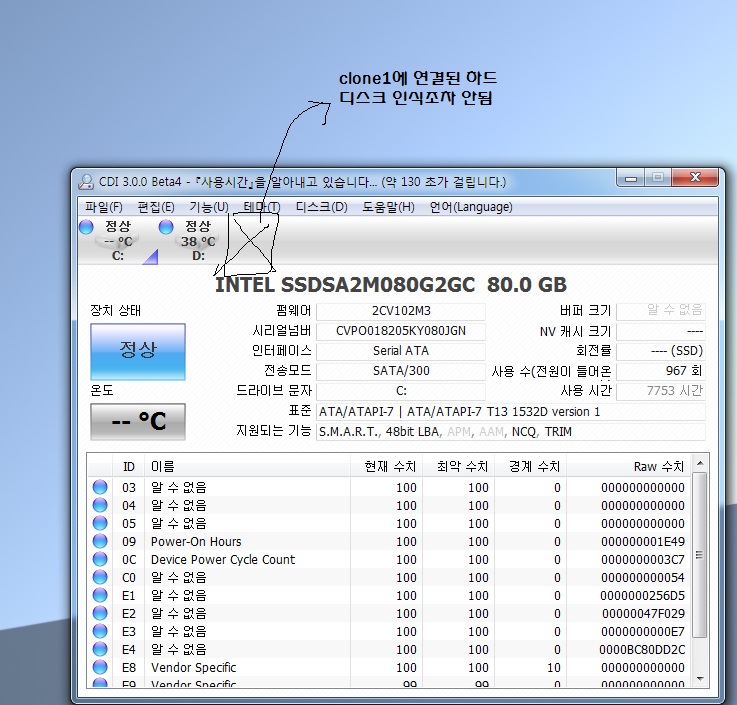Open the 디스크(D) menu

pos(321,207)
